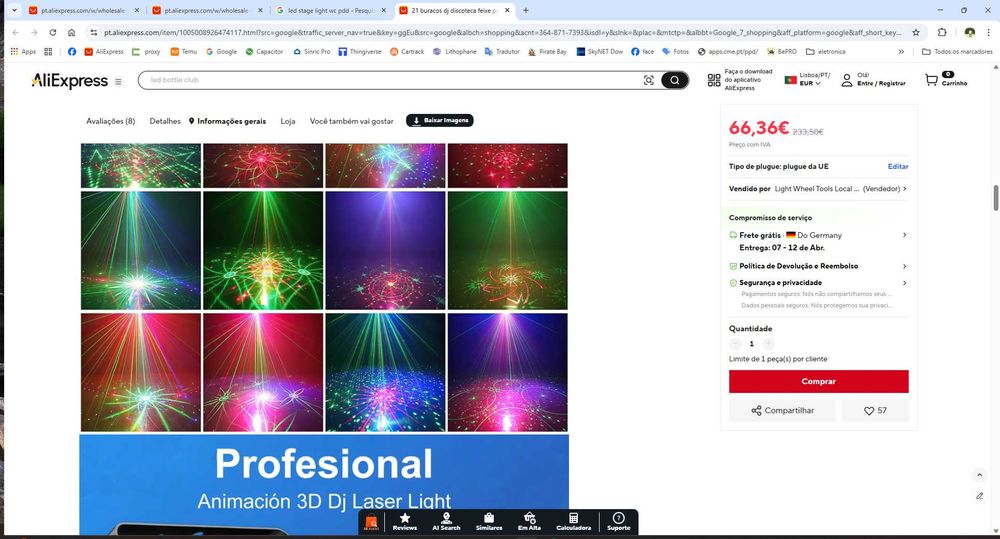Screen dimensions: 1000x539
Task: Click the page vertical scrollbar thumb
Action: pyautogui.click(x=995, y=198)
